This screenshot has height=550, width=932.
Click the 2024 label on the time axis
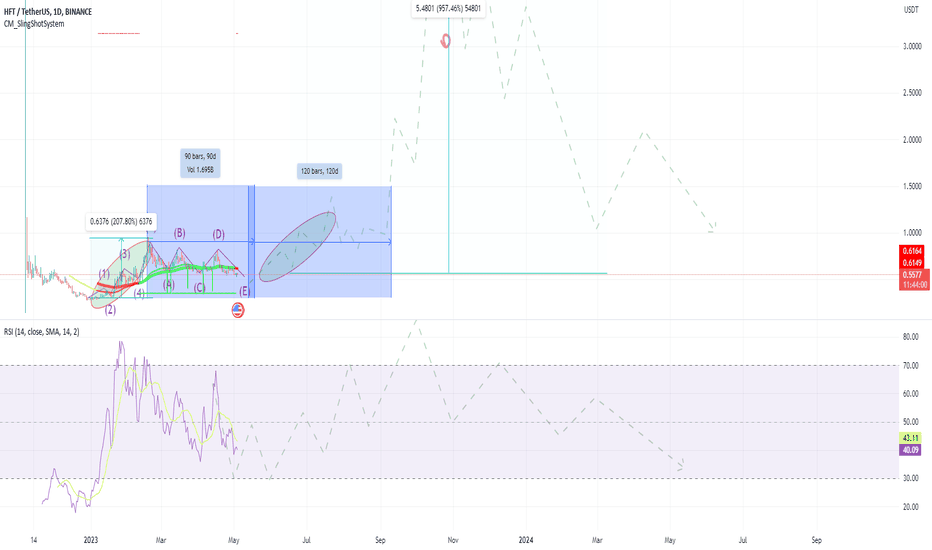pyautogui.click(x=526, y=540)
